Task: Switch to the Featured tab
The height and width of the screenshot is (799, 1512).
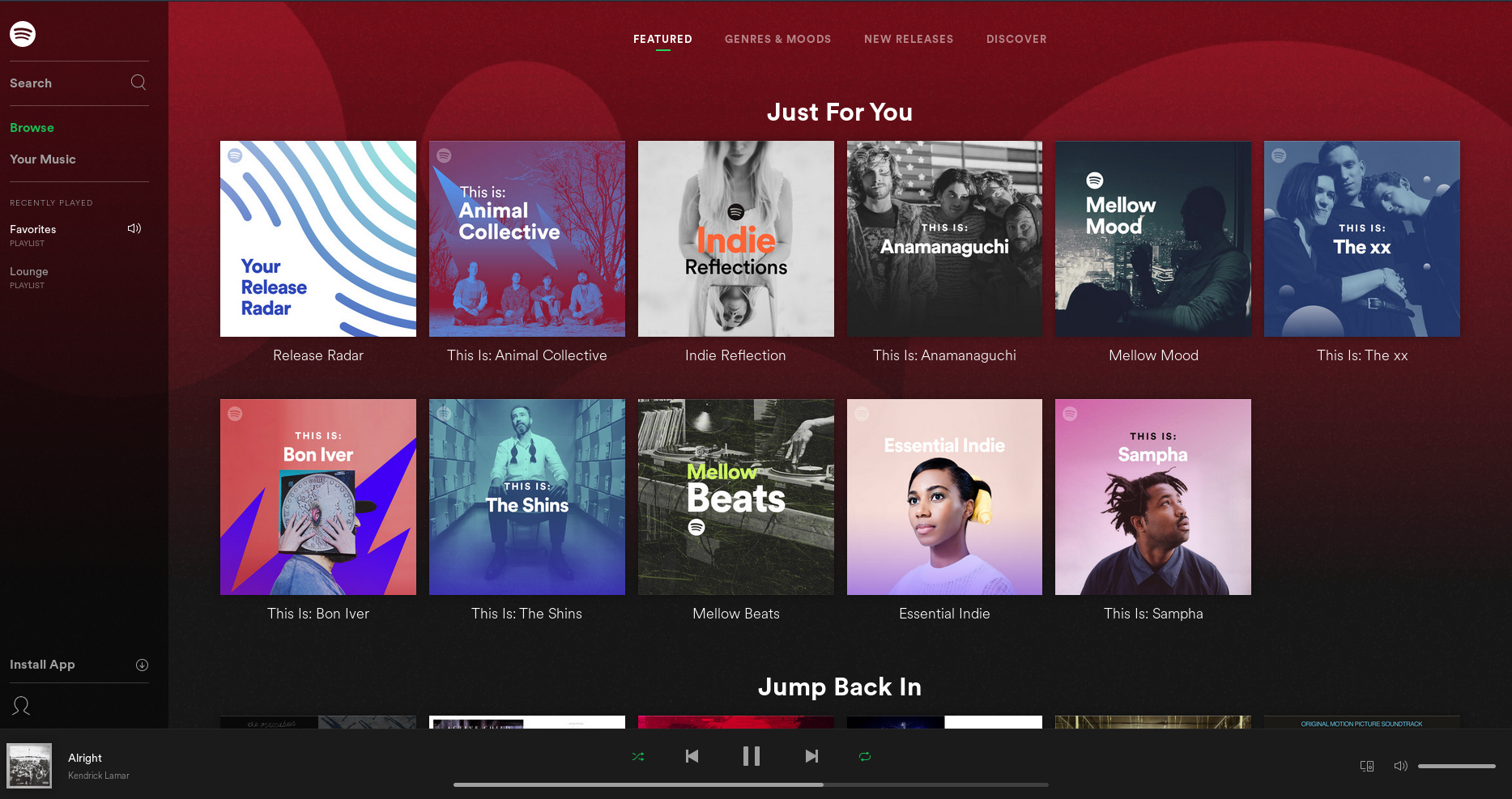Action: [x=662, y=39]
